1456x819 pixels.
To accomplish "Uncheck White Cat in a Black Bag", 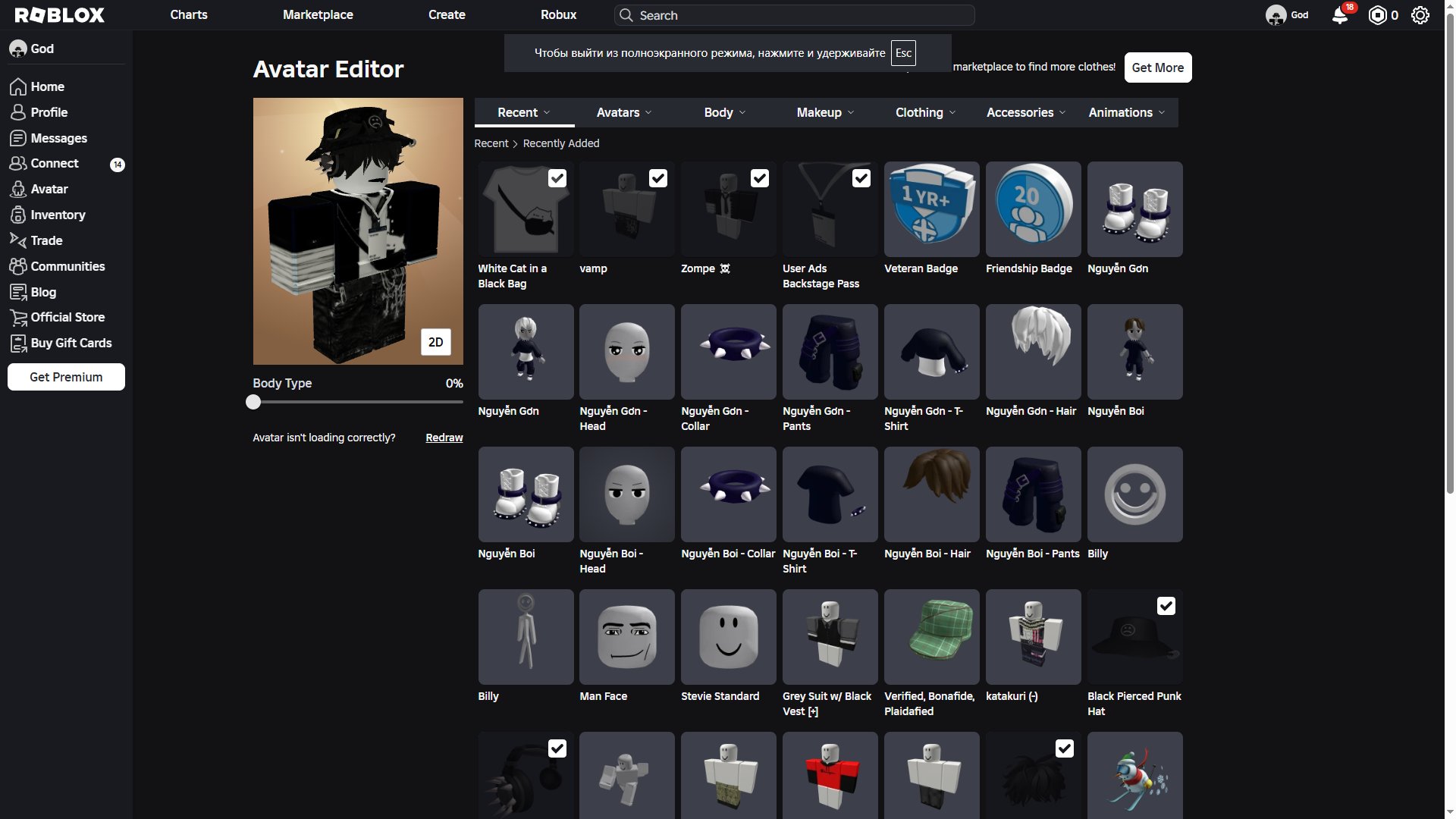I will pos(557,178).
